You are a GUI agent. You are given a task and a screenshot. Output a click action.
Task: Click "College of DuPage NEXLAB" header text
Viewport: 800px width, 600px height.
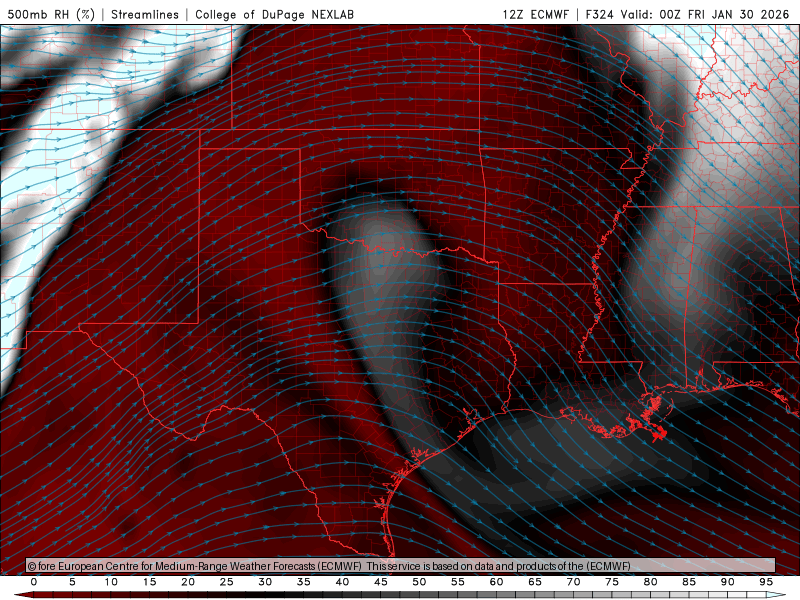pyautogui.click(x=274, y=14)
